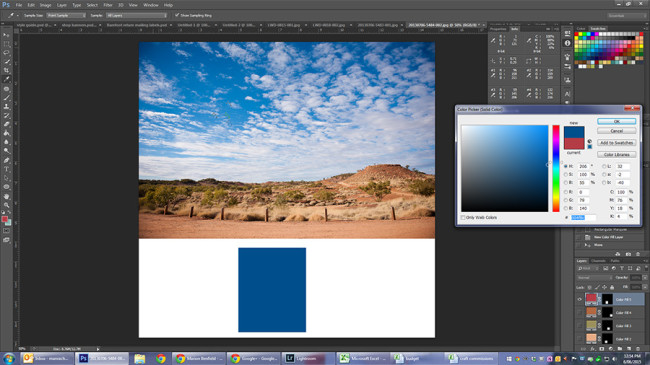Click the H hue value input field
The width and height of the screenshot is (650, 365).
click(583, 166)
